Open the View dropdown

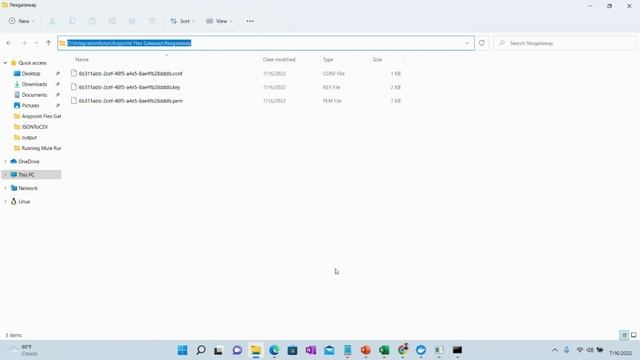pyautogui.click(x=219, y=21)
